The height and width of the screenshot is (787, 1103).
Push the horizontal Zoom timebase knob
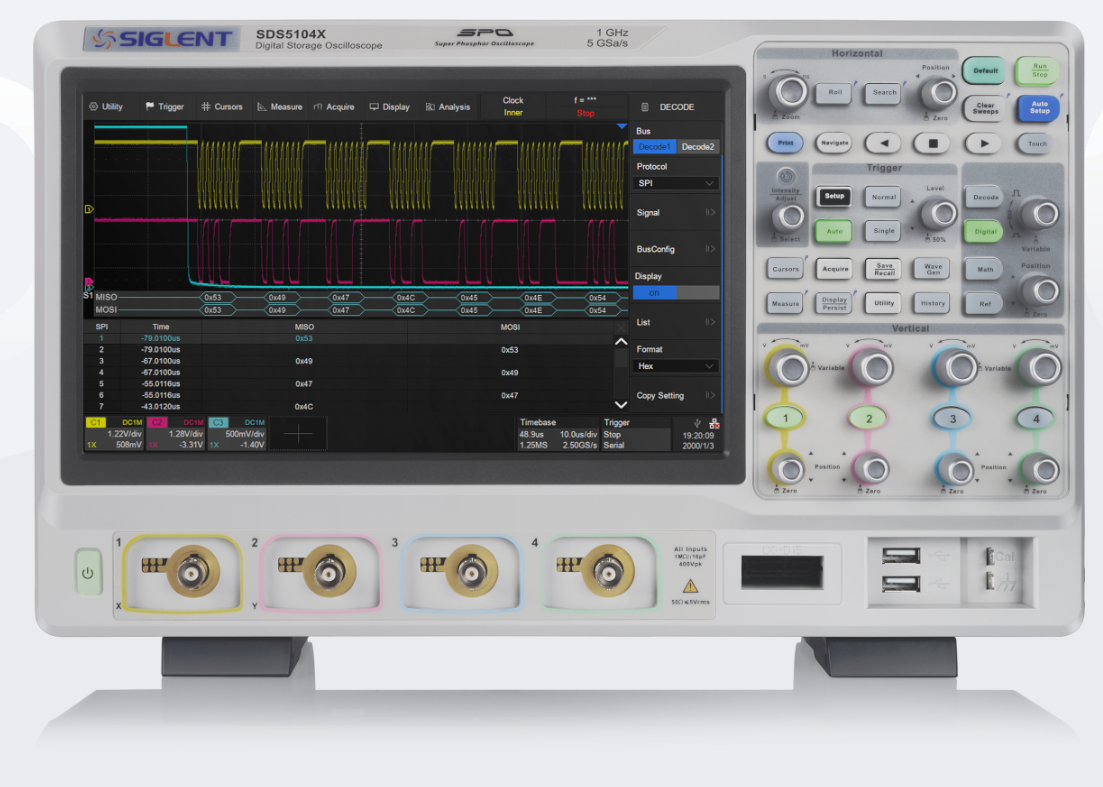pyautogui.click(x=789, y=91)
